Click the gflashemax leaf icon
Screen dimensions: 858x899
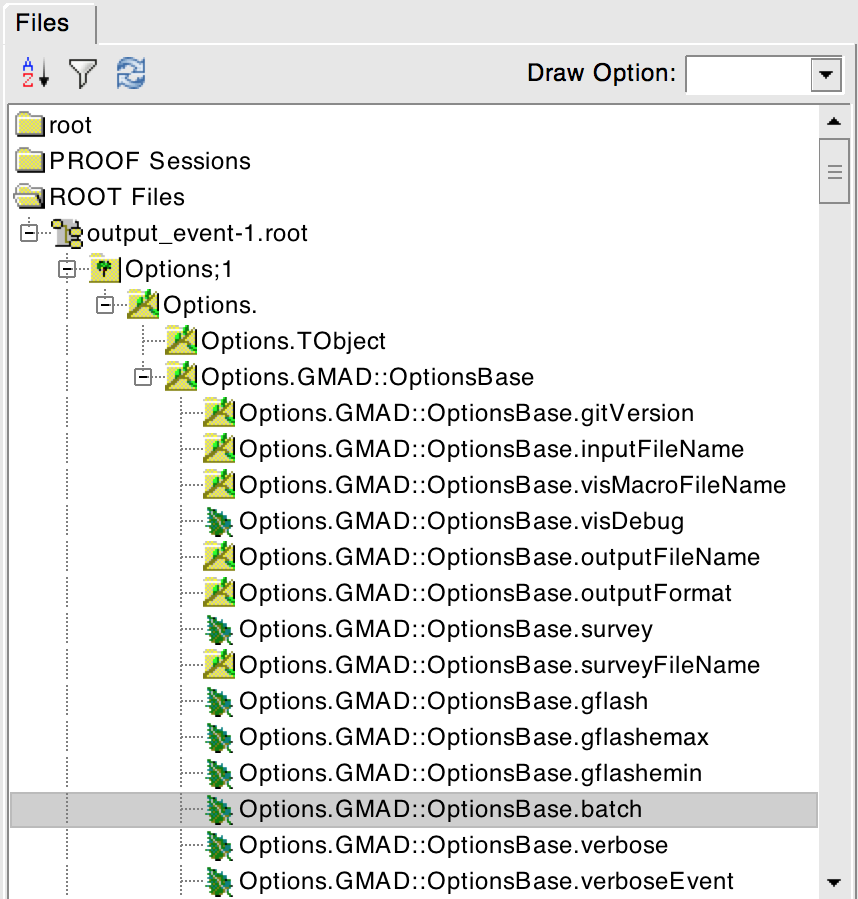click(219, 738)
